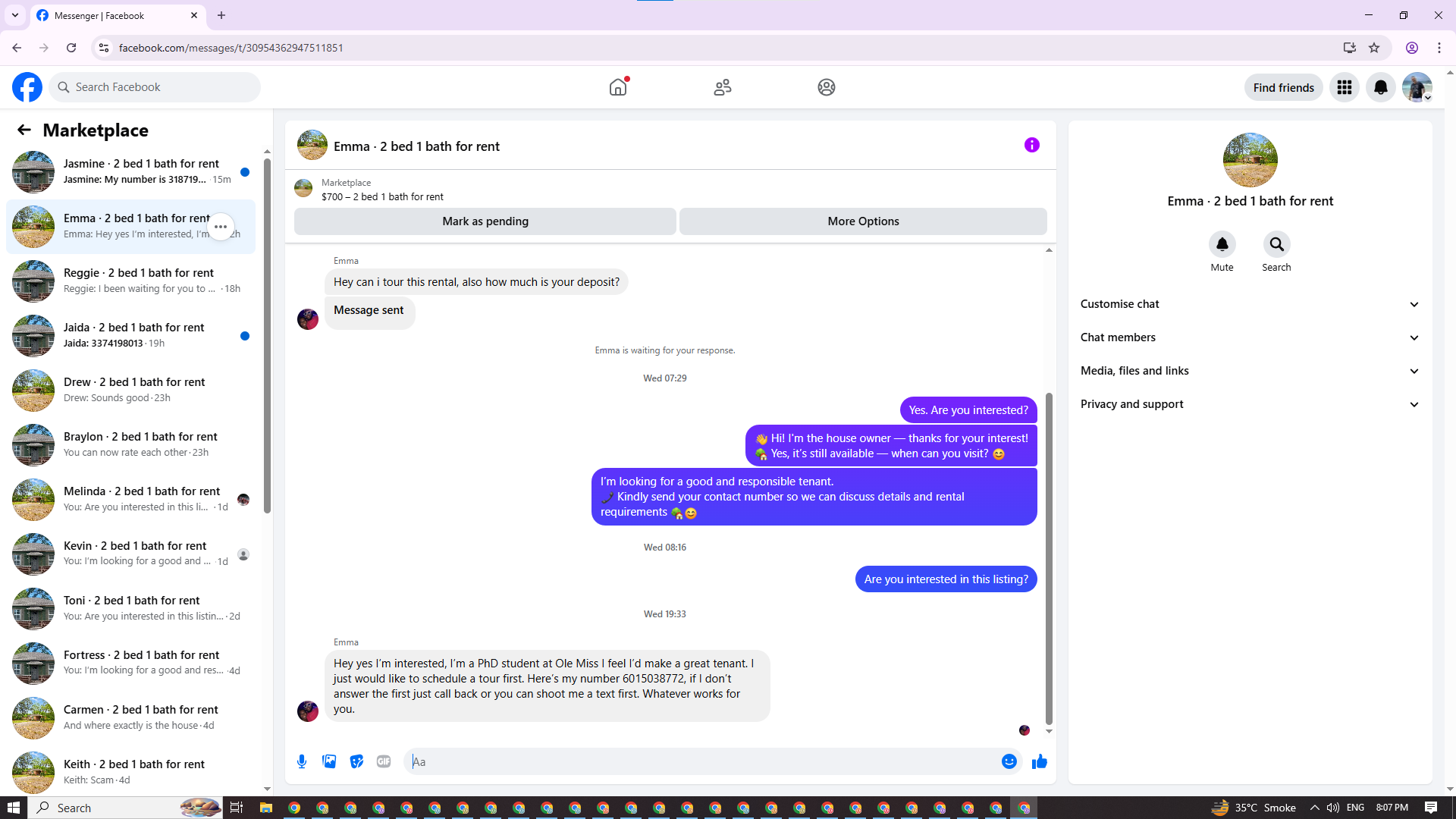Open Emma listing thumbnail in right panel
Screen dimensions: 1456x819
tap(1250, 160)
